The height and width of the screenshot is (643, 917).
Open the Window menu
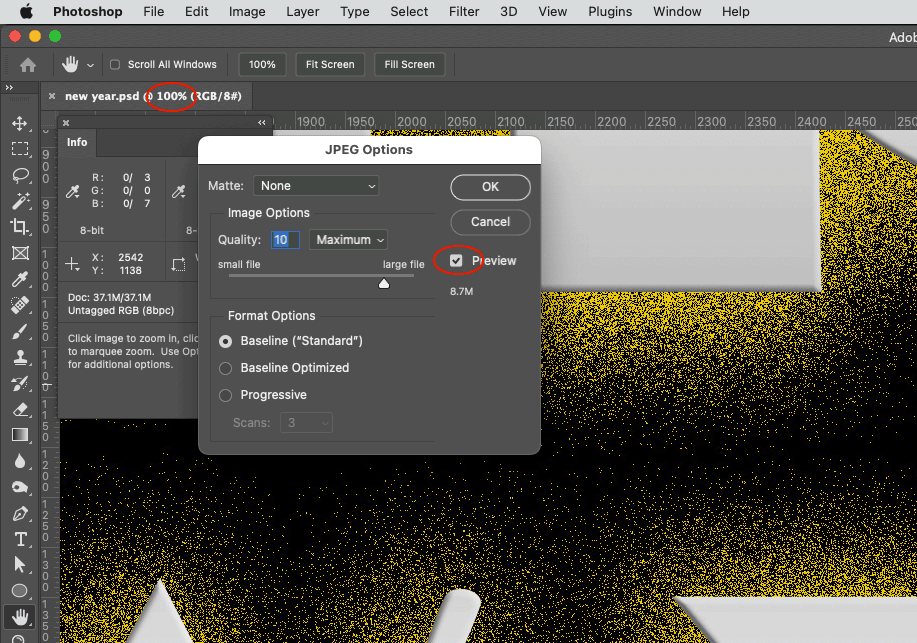click(x=677, y=12)
